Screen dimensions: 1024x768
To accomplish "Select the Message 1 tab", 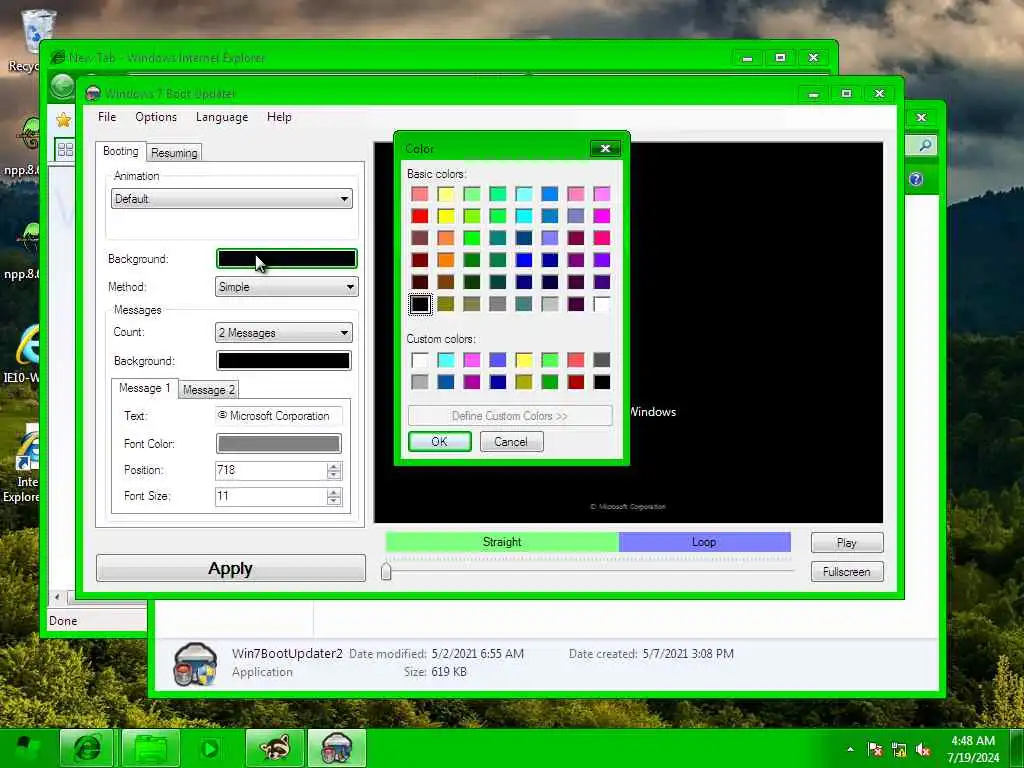I will point(144,388).
